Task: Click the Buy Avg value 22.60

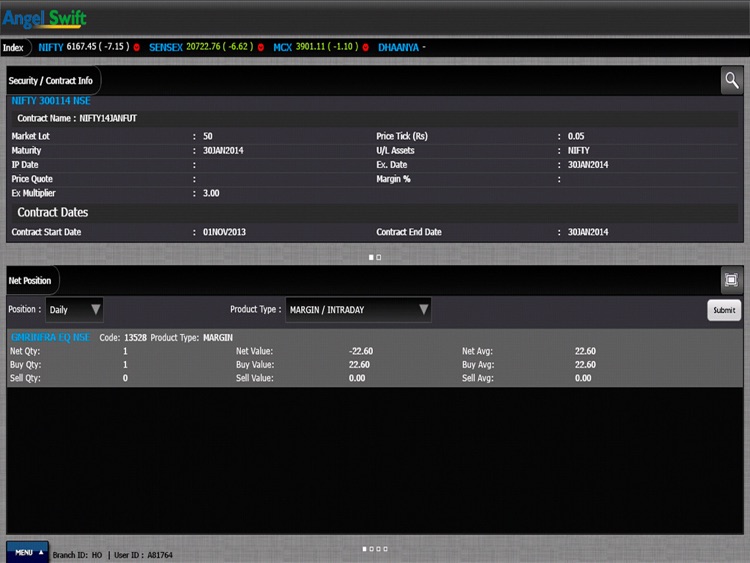Action: (585, 364)
